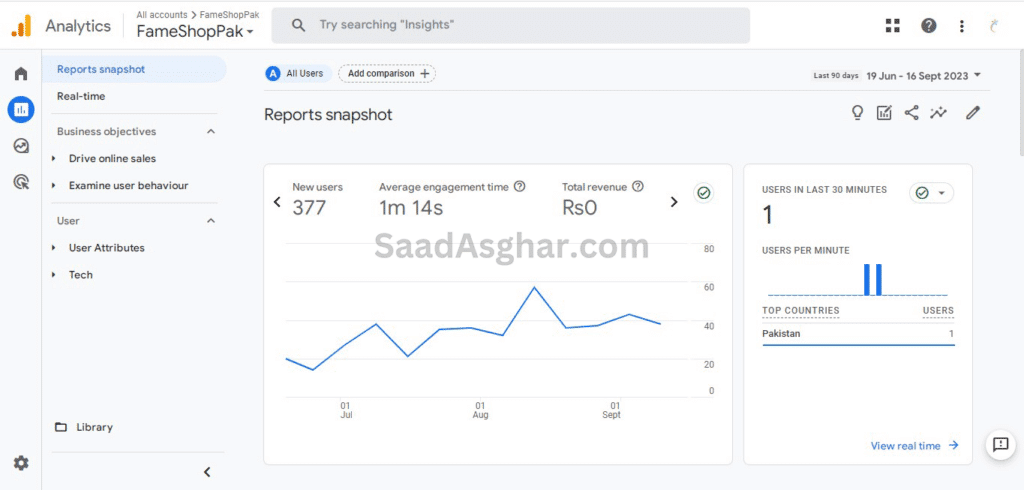
Task: Click the All Users 'A' badge
Action: 273,74
